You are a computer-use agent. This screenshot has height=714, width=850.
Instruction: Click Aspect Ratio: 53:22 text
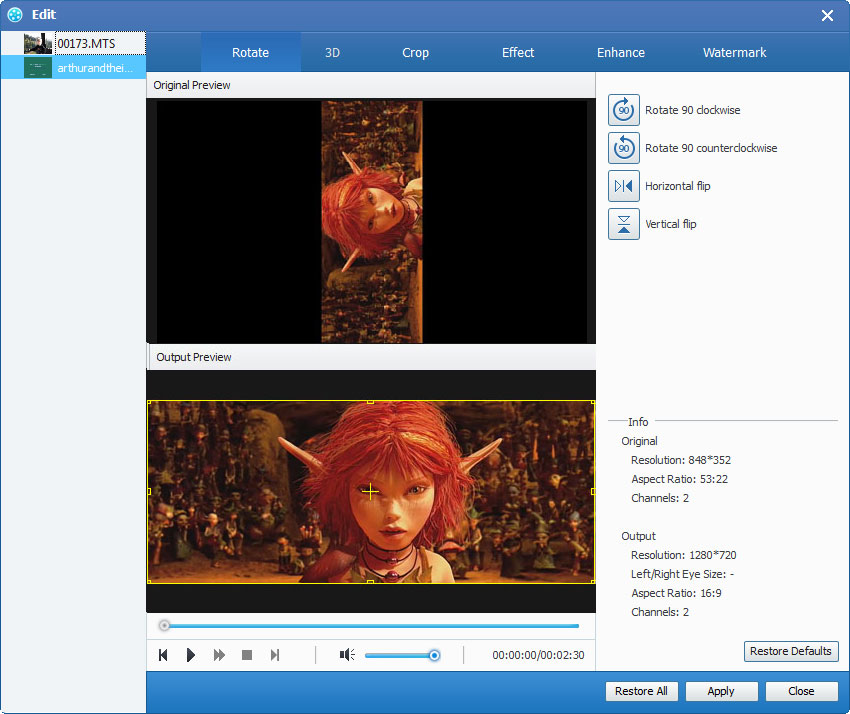(x=679, y=479)
